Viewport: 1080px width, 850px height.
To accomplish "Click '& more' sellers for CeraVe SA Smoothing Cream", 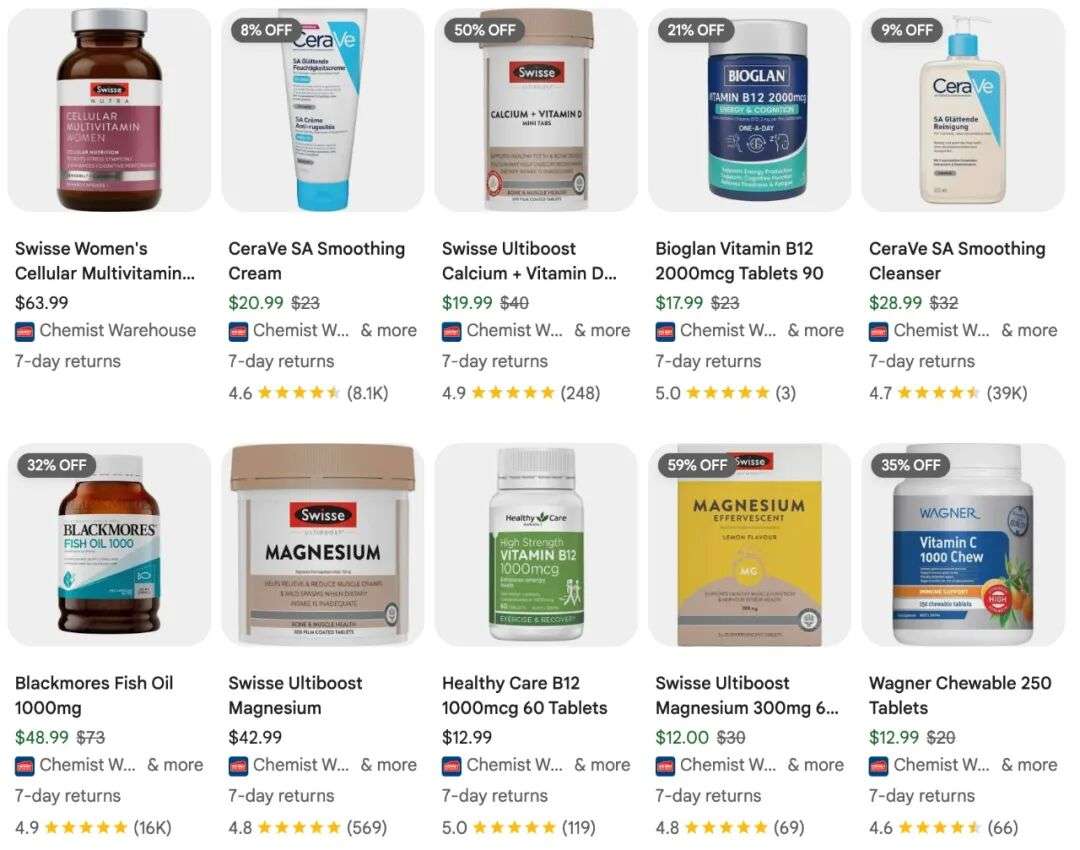I will coord(388,331).
